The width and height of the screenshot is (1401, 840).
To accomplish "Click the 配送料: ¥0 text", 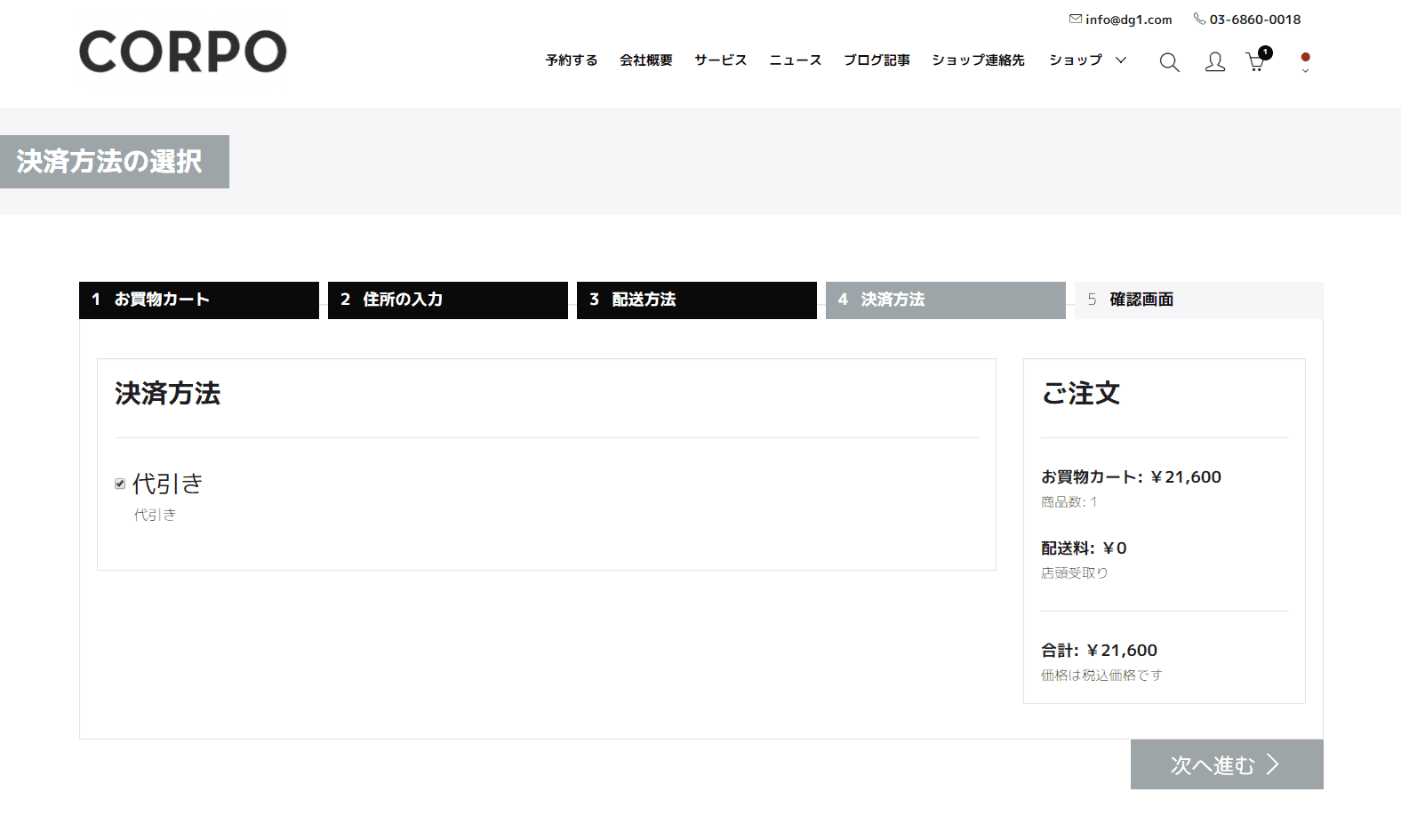I will [1084, 548].
